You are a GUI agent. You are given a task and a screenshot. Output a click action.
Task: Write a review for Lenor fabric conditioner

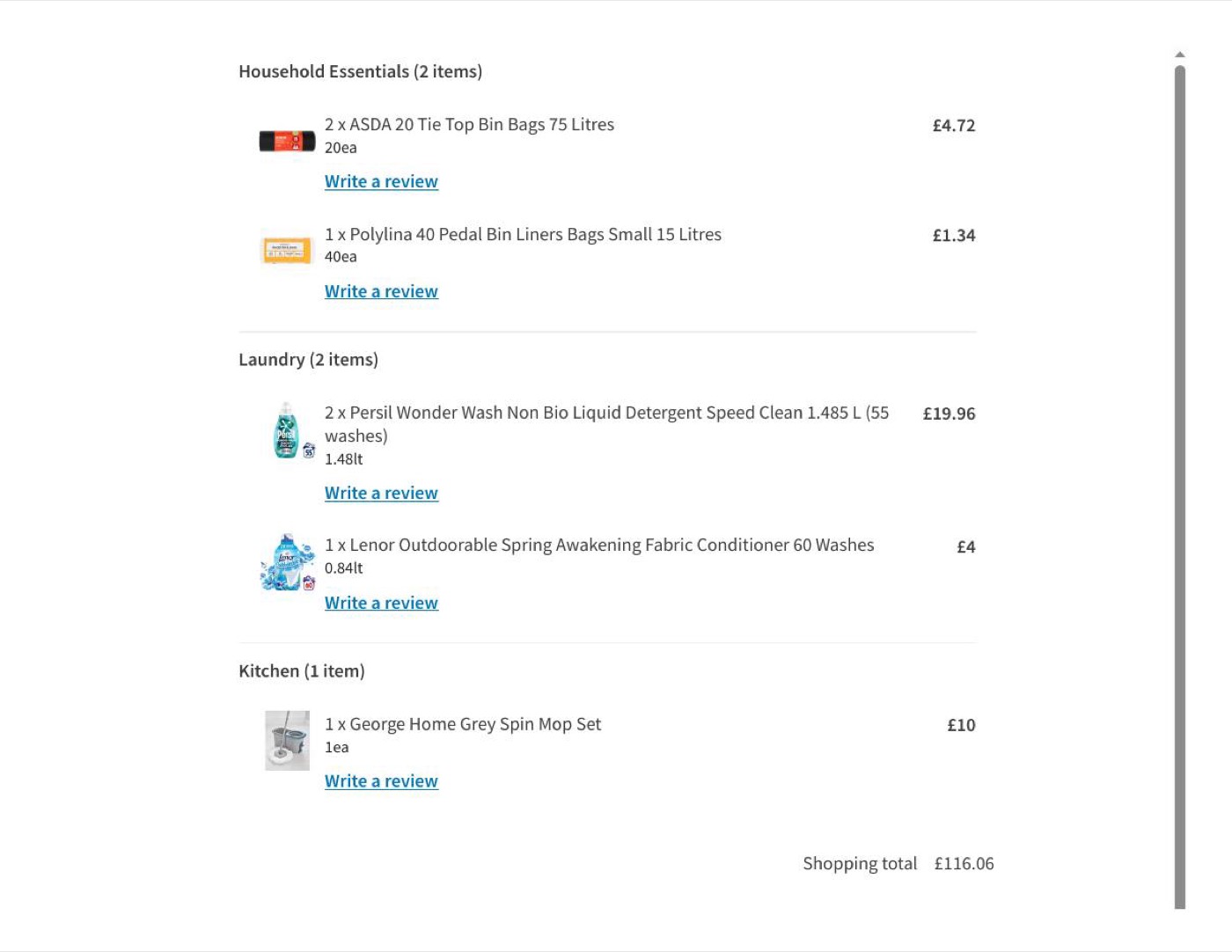click(381, 603)
